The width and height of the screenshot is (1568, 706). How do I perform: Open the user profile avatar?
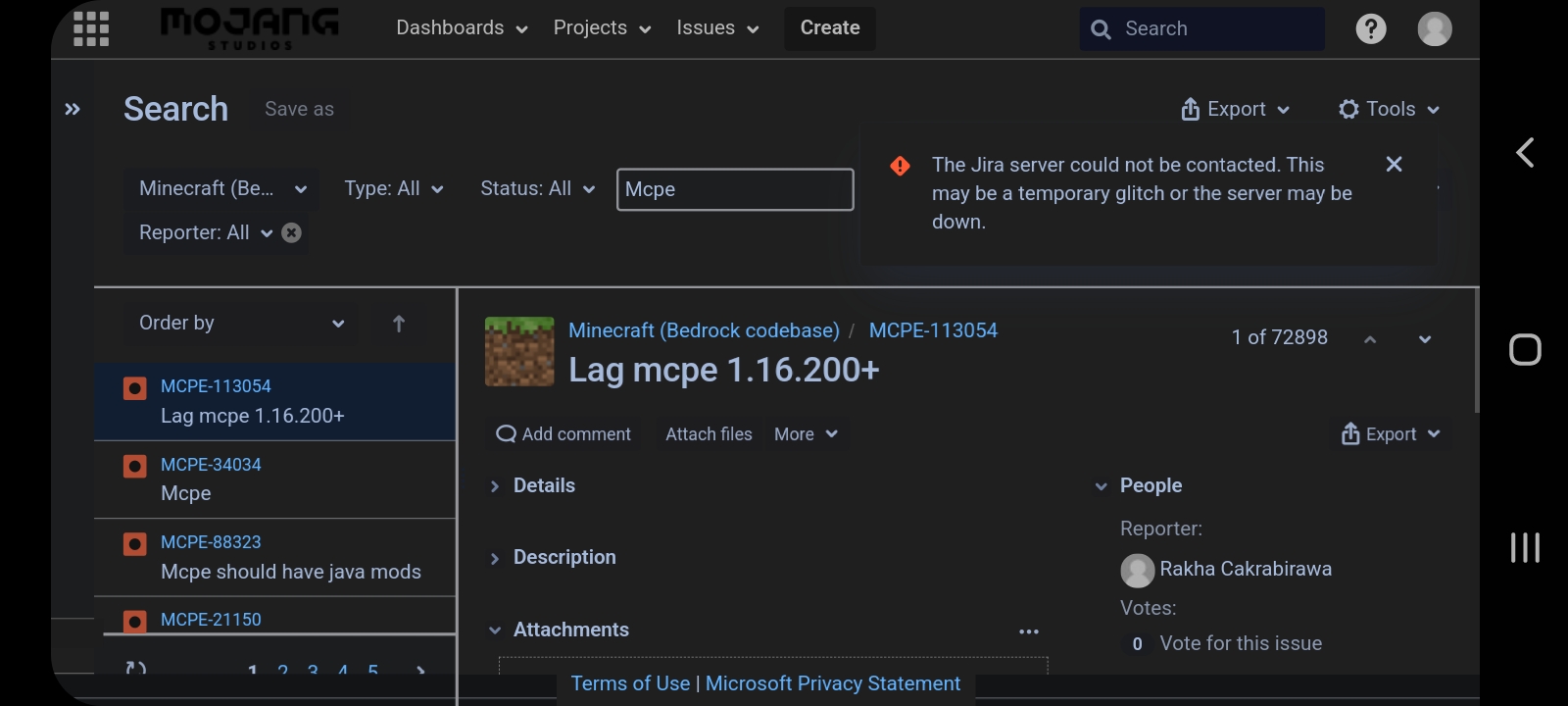pyautogui.click(x=1434, y=28)
